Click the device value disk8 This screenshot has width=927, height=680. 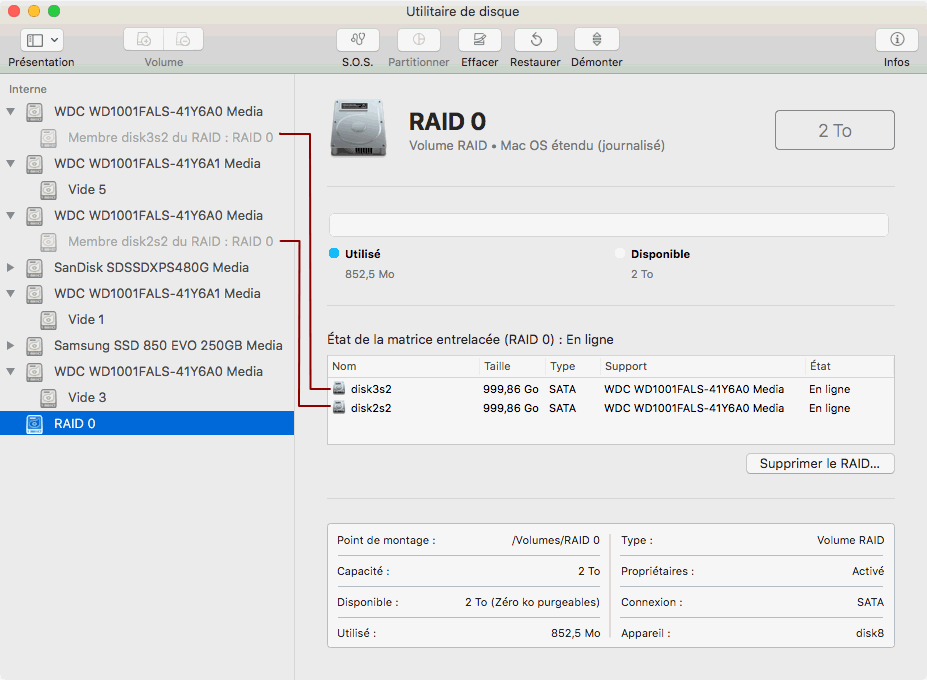pyautogui.click(x=870, y=633)
